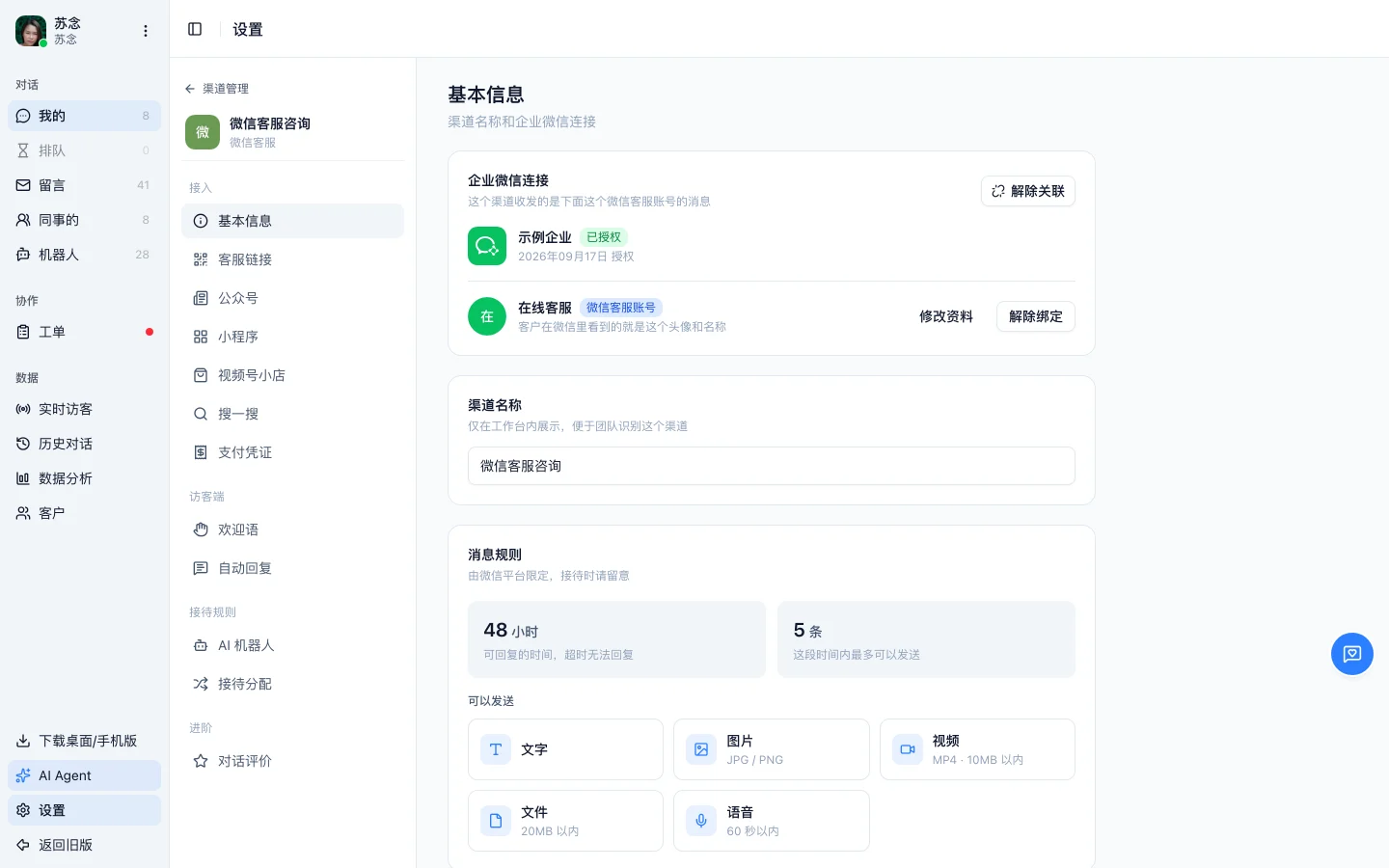Select the 客服链接 tab
Image resolution: width=1389 pixels, height=868 pixels.
[x=292, y=259]
